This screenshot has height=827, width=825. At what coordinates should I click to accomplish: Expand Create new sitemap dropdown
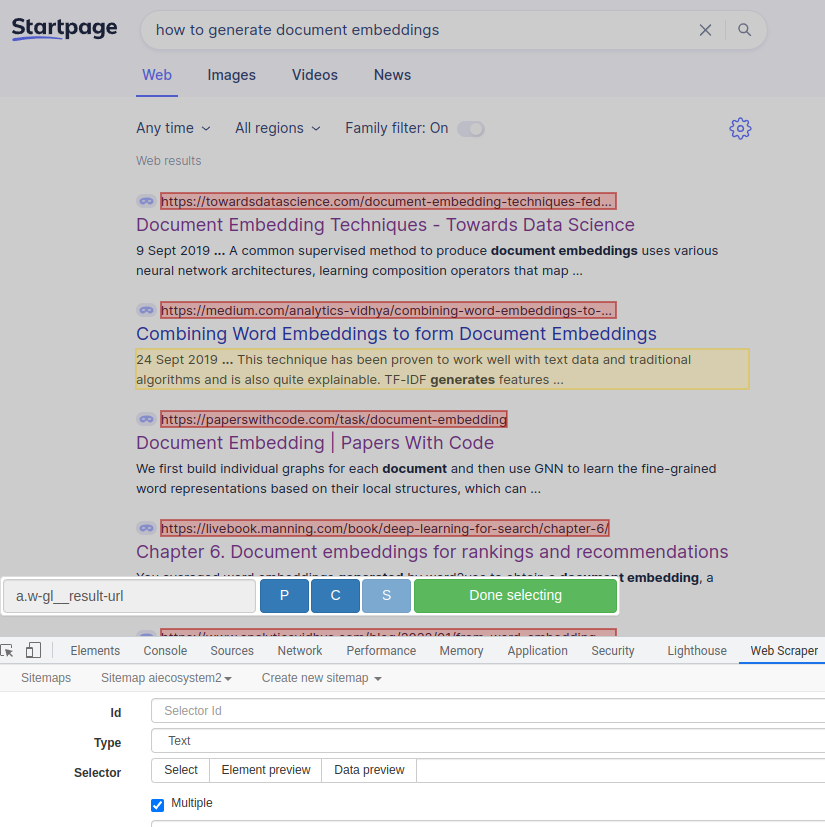click(x=321, y=678)
